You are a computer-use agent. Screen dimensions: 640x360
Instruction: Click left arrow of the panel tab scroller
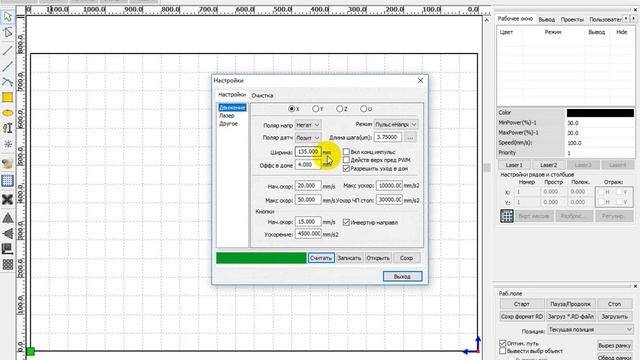pos(627,19)
